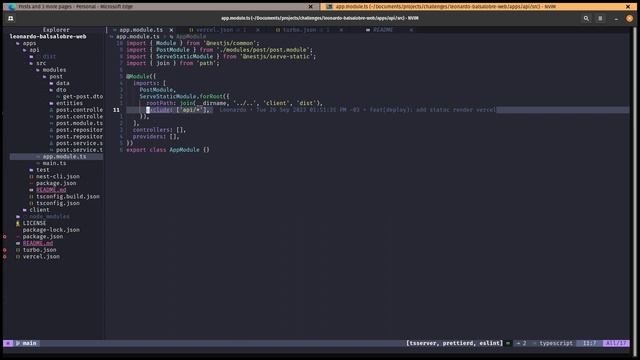Click the @Module decorator line
This screenshot has height=360, width=640.
coord(141,77)
